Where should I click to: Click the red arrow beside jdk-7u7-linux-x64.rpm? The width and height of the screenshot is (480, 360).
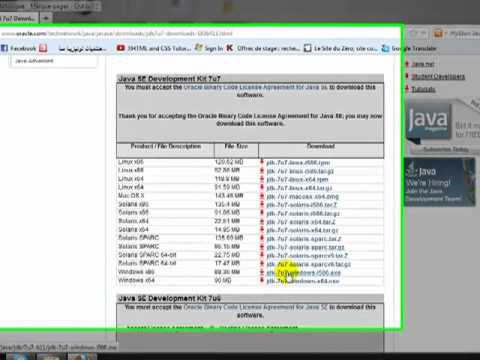coord(262,179)
